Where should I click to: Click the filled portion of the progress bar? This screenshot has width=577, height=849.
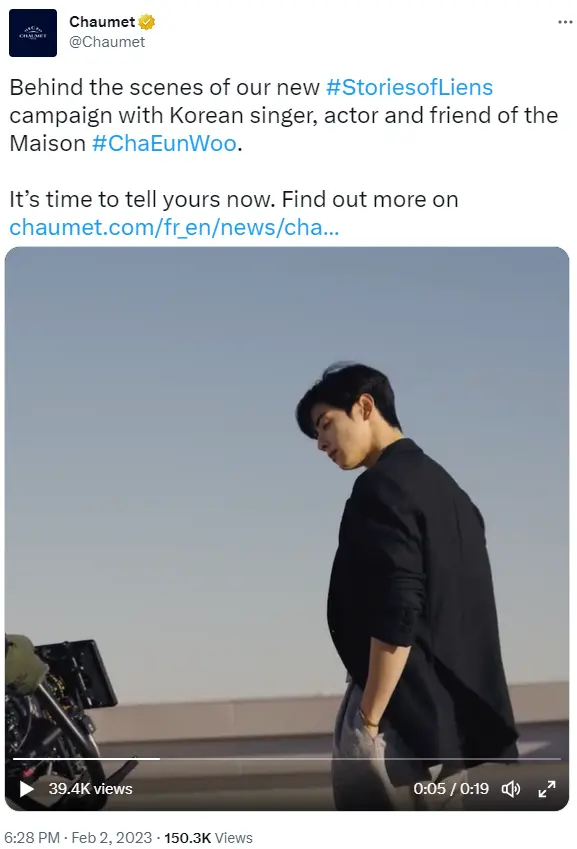86,759
